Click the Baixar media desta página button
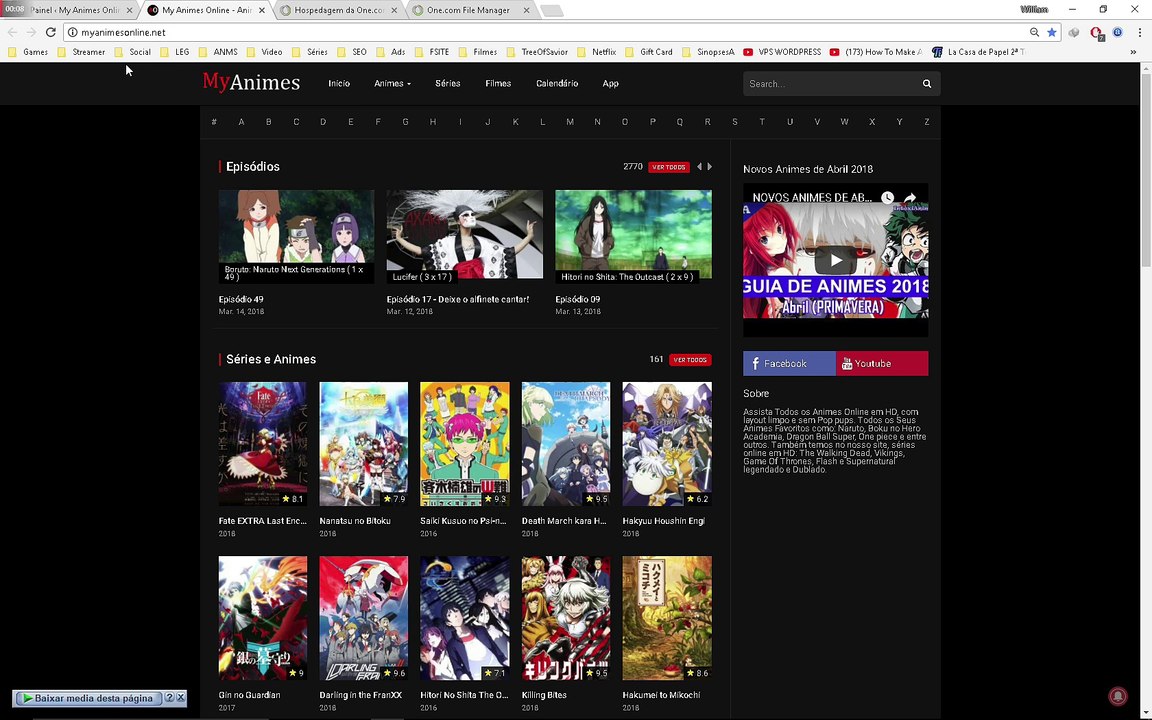 tap(87, 698)
